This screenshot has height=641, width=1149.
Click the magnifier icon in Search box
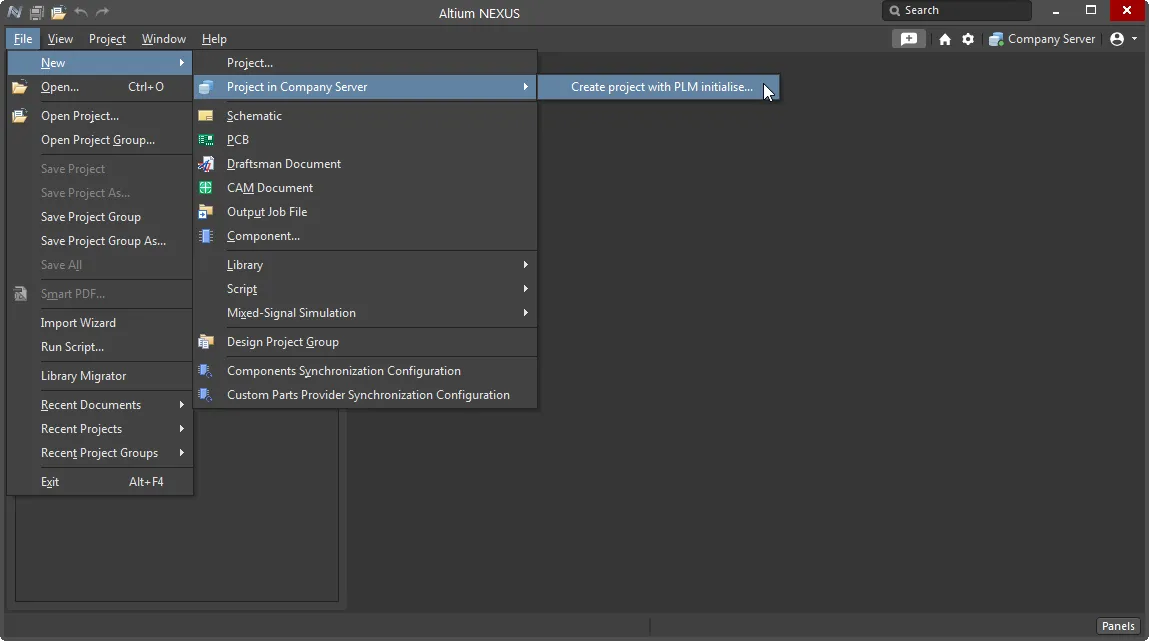click(895, 11)
